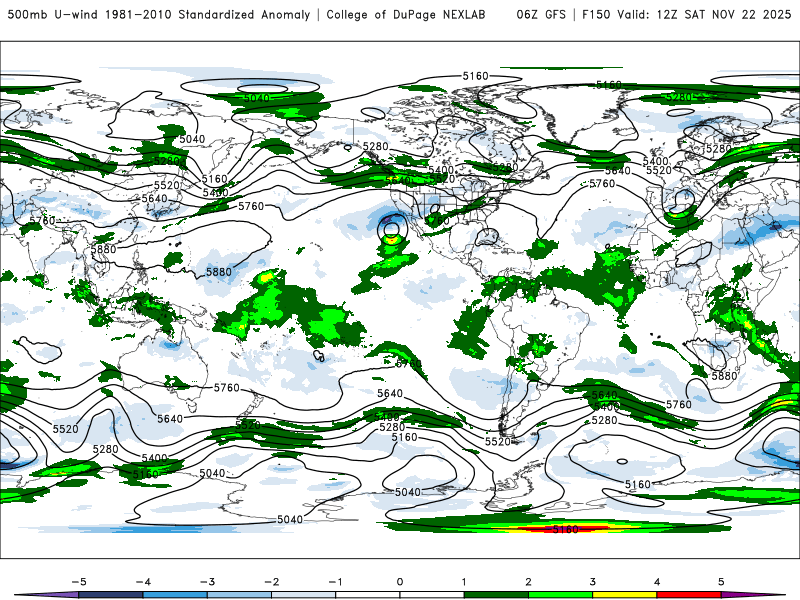This screenshot has width=800, height=600.
Task: Select the medium blue swatch between -4 and -3
Action: point(175,595)
